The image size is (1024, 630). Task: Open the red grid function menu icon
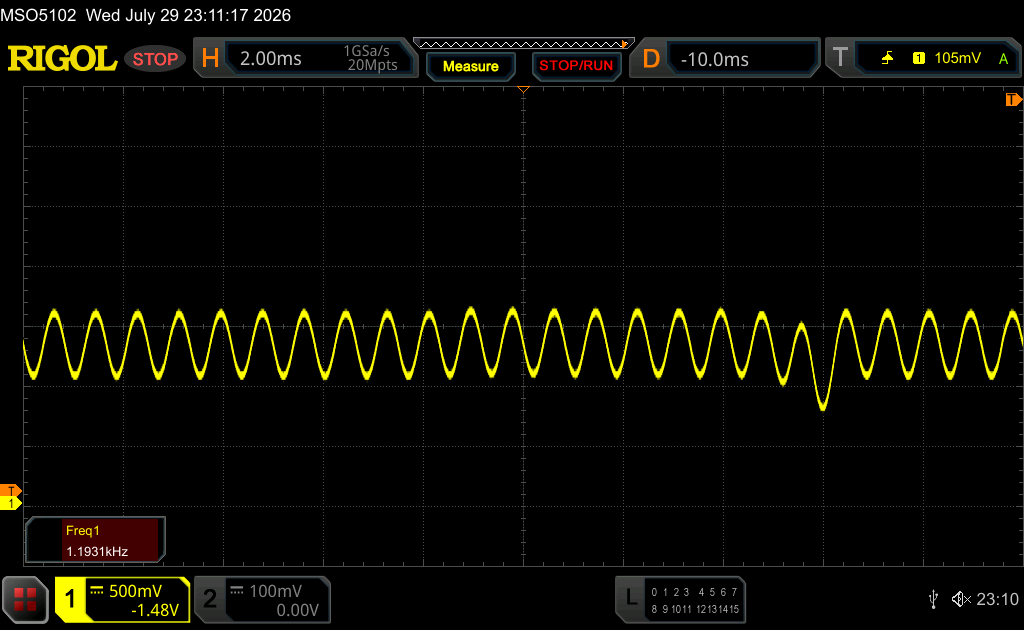pos(25,599)
